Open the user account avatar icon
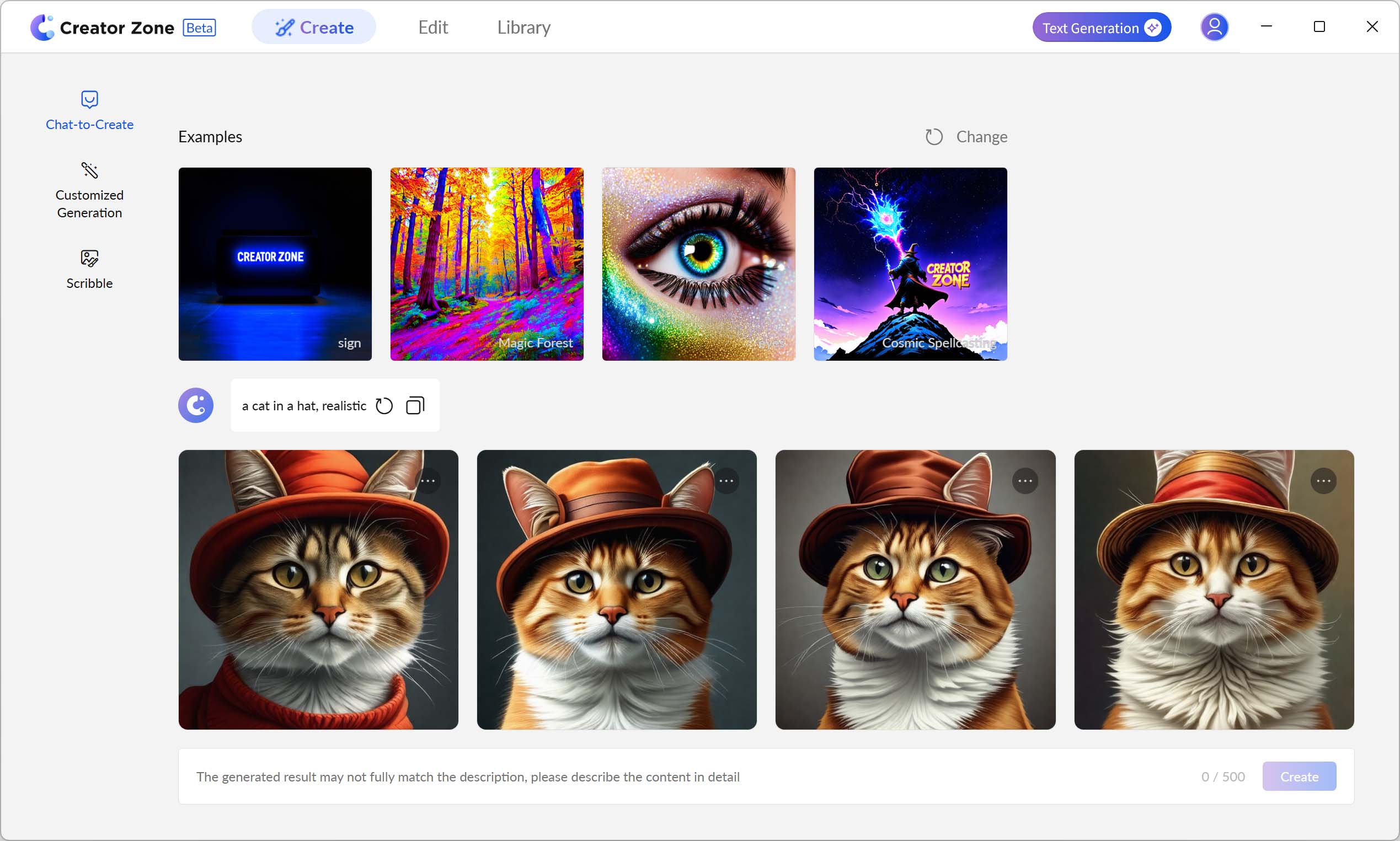 tap(1214, 27)
